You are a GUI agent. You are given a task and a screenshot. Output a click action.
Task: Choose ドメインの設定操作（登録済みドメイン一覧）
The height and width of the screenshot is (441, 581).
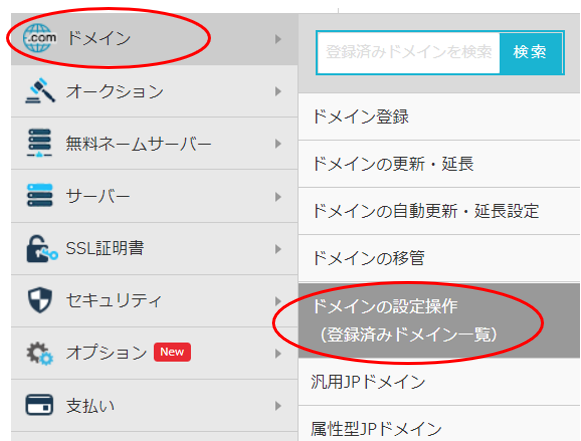pos(439,321)
